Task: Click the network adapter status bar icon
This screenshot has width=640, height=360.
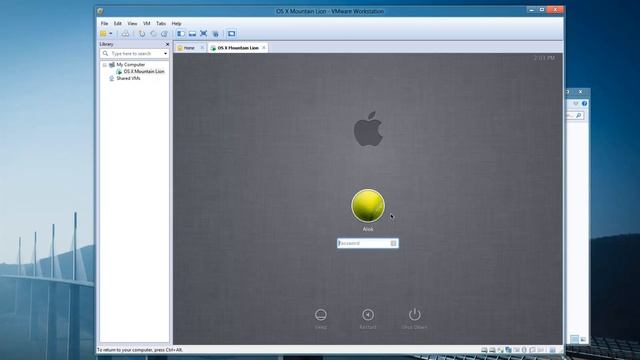Action: click(508, 350)
